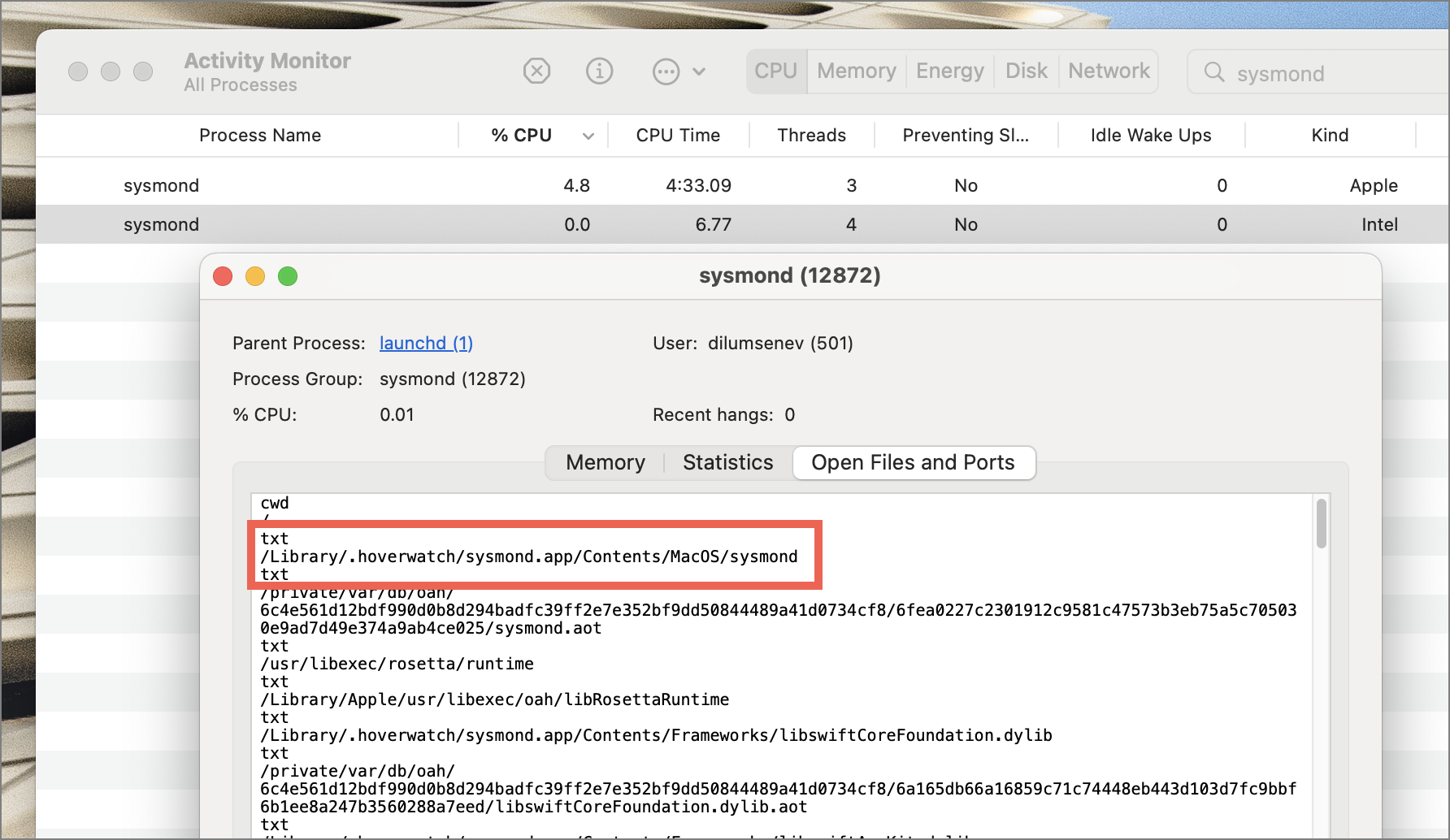Select the sysmond row with Intel kind
1450x840 pixels.
(743, 224)
